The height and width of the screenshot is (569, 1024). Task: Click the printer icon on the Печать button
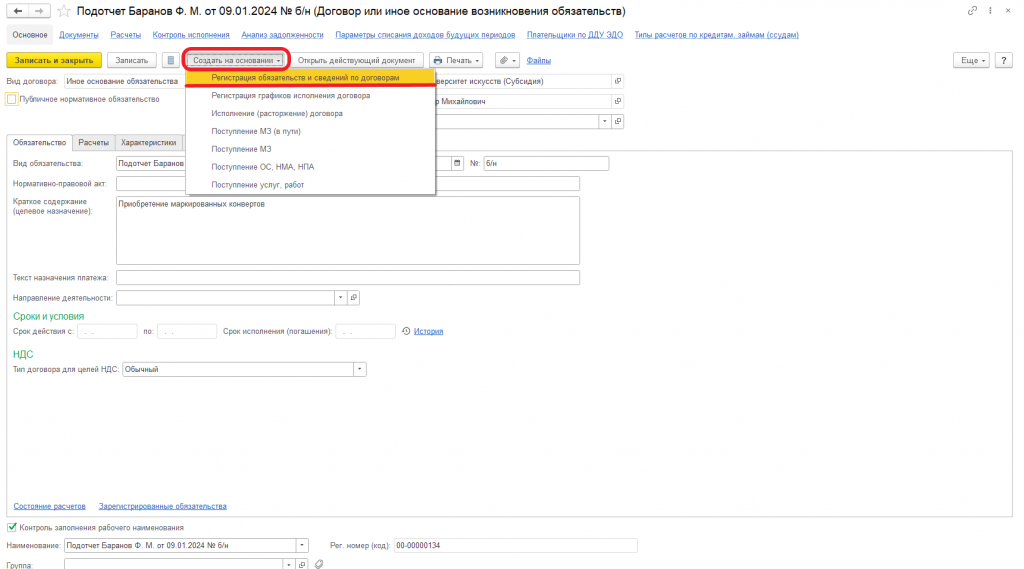(438, 60)
